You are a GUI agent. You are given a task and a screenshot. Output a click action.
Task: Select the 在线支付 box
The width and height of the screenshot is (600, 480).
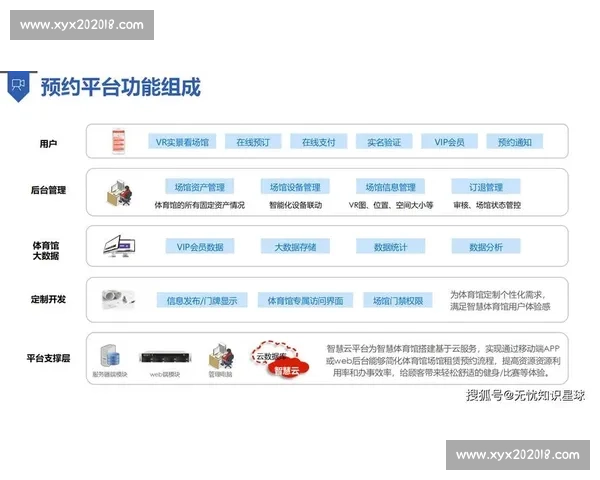[x=318, y=142]
